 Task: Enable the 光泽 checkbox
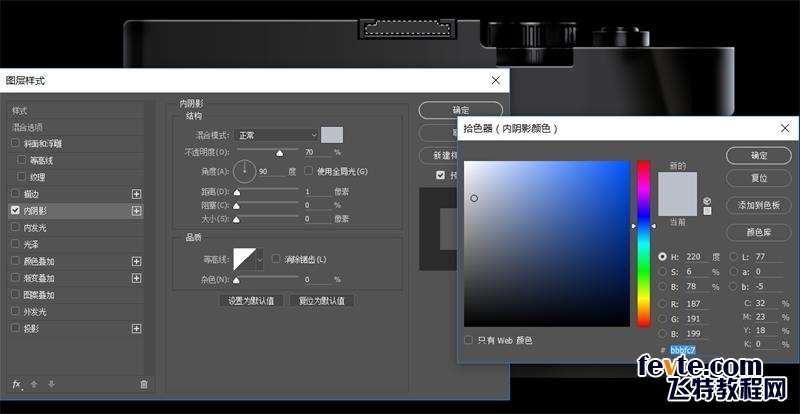click(x=15, y=245)
